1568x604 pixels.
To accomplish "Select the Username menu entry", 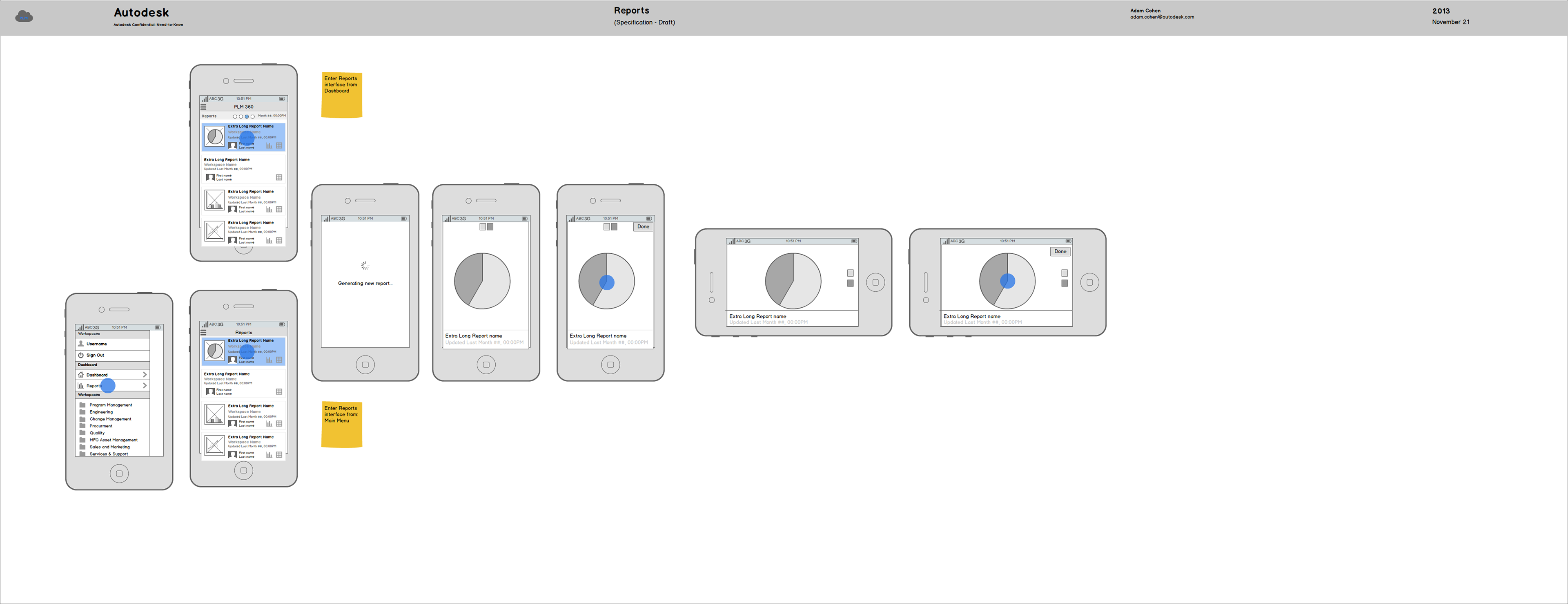I will [x=96, y=344].
